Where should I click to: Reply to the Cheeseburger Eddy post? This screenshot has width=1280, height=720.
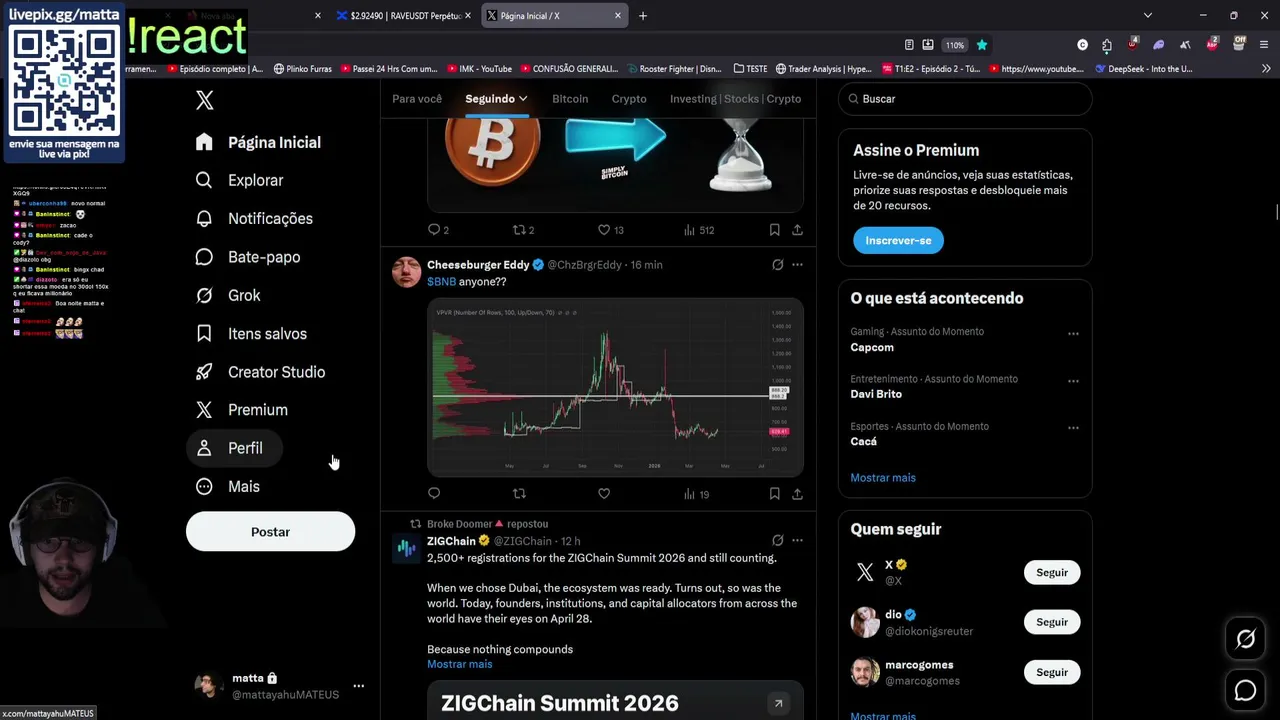click(434, 493)
